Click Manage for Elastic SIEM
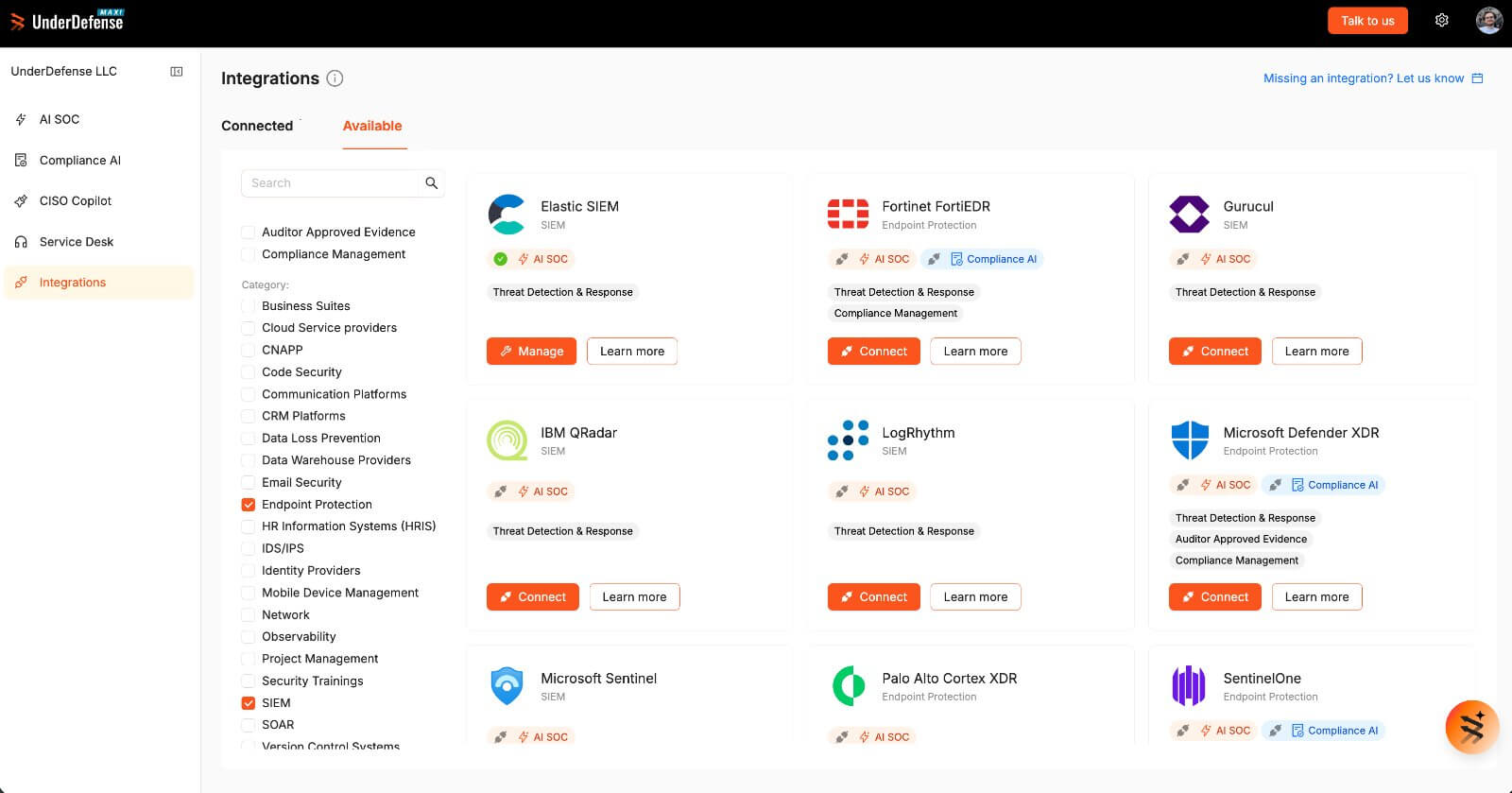The width and height of the screenshot is (1512, 793). (x=531, y=352)
